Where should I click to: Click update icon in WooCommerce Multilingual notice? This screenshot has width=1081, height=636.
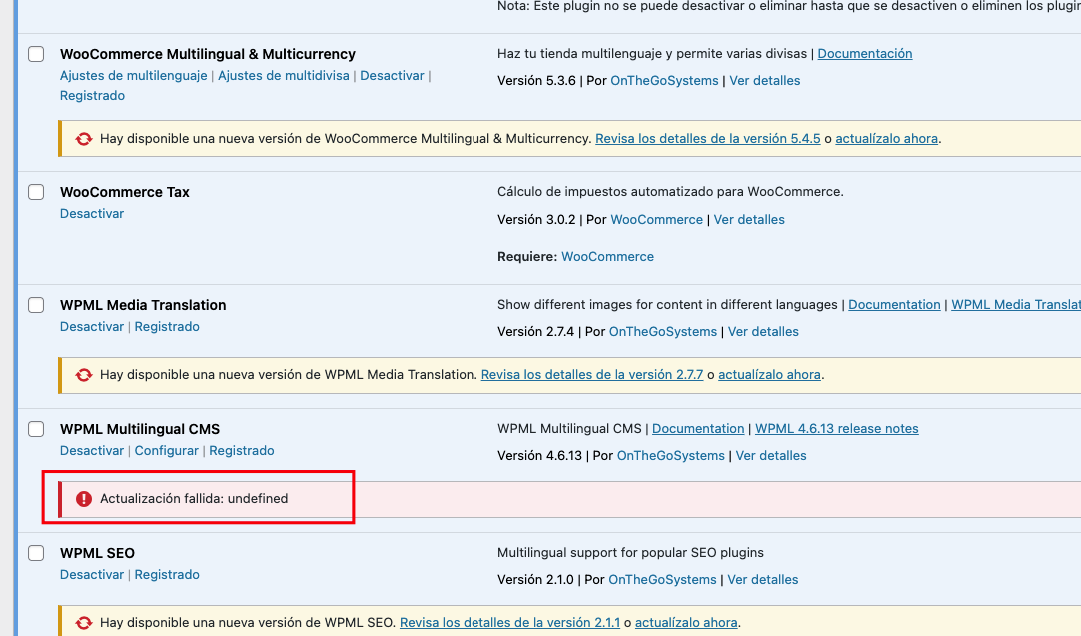(x=83, y=139)
